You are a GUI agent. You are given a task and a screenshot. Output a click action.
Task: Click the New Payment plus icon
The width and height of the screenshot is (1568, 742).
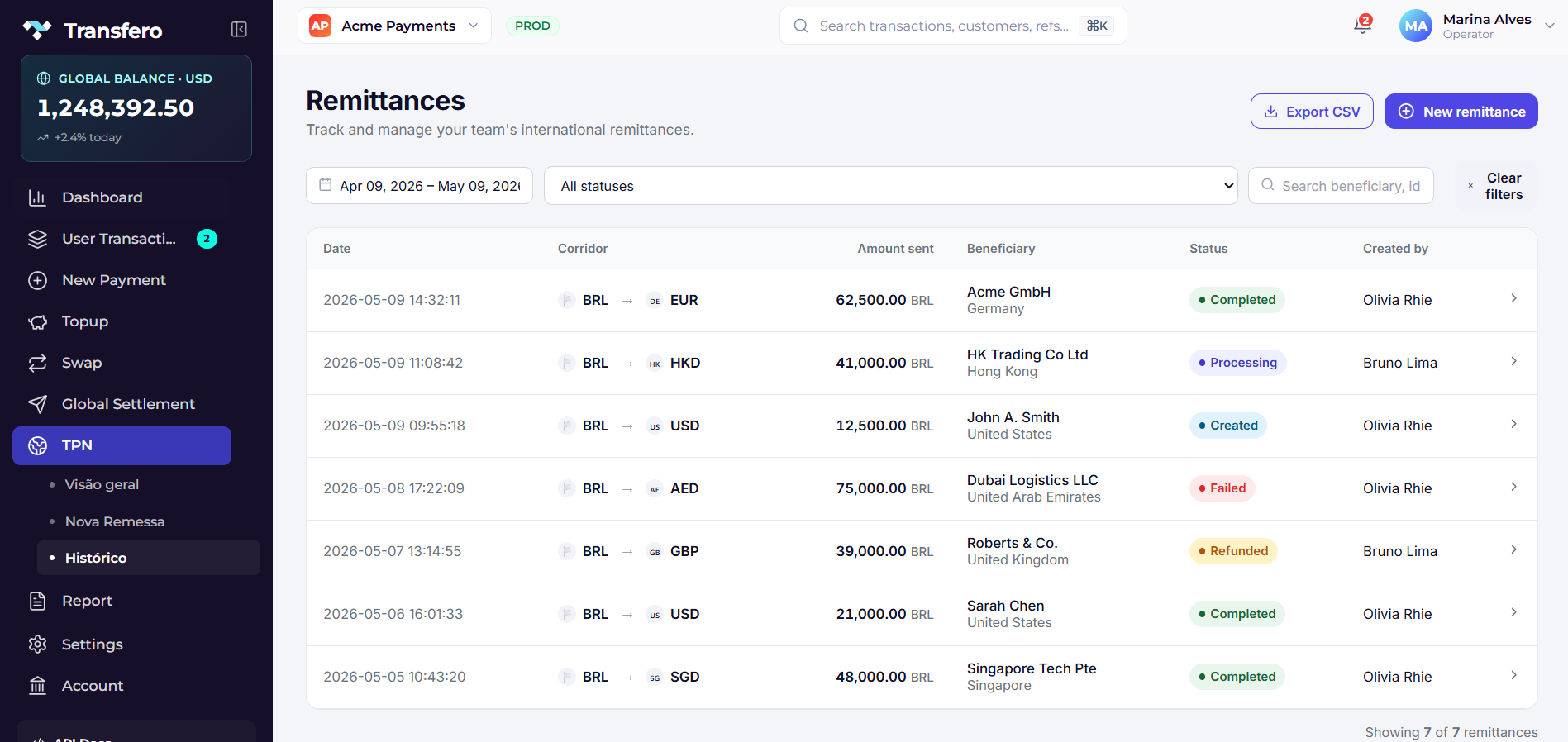pyautogui.click(x=37, y=280)
